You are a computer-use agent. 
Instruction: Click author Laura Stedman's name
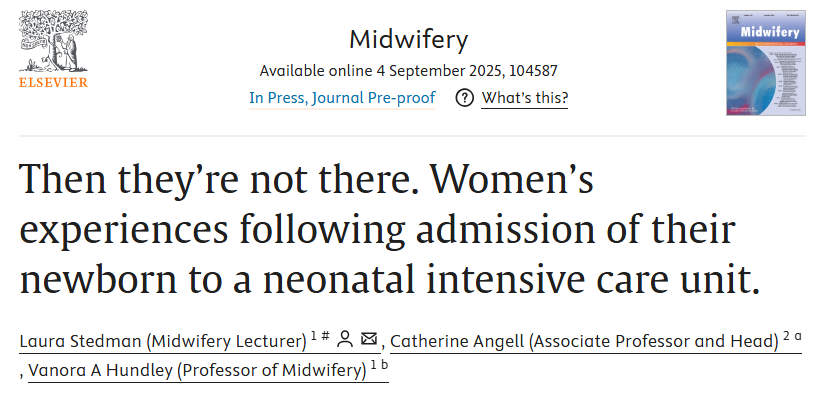(x=81, y=341)
